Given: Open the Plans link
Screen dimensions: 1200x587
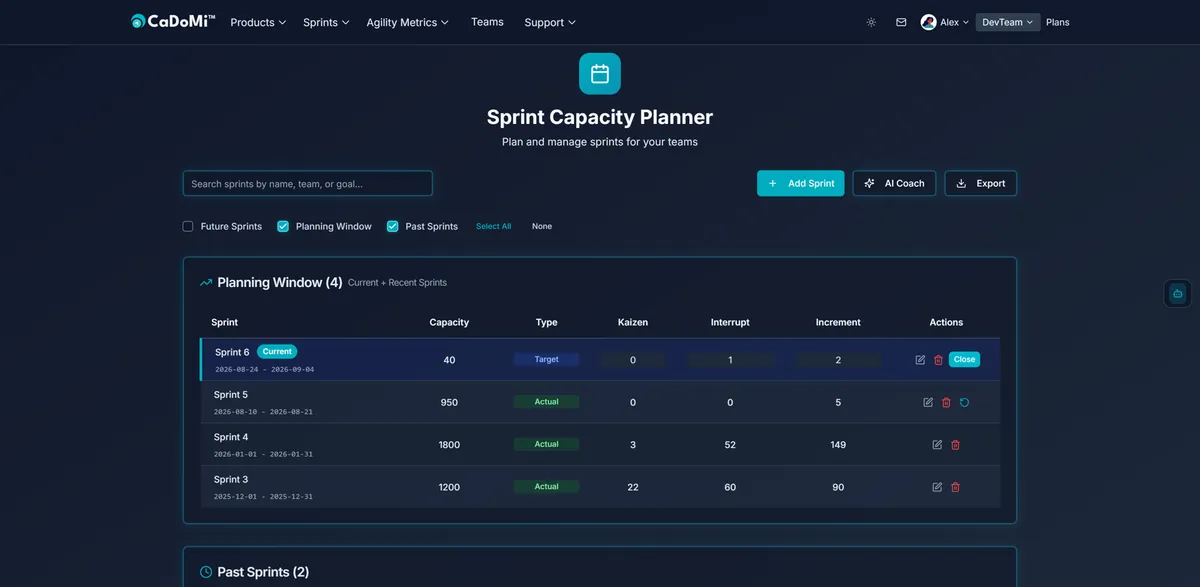Looking at the screenshot, I should tap(1057, 22).
